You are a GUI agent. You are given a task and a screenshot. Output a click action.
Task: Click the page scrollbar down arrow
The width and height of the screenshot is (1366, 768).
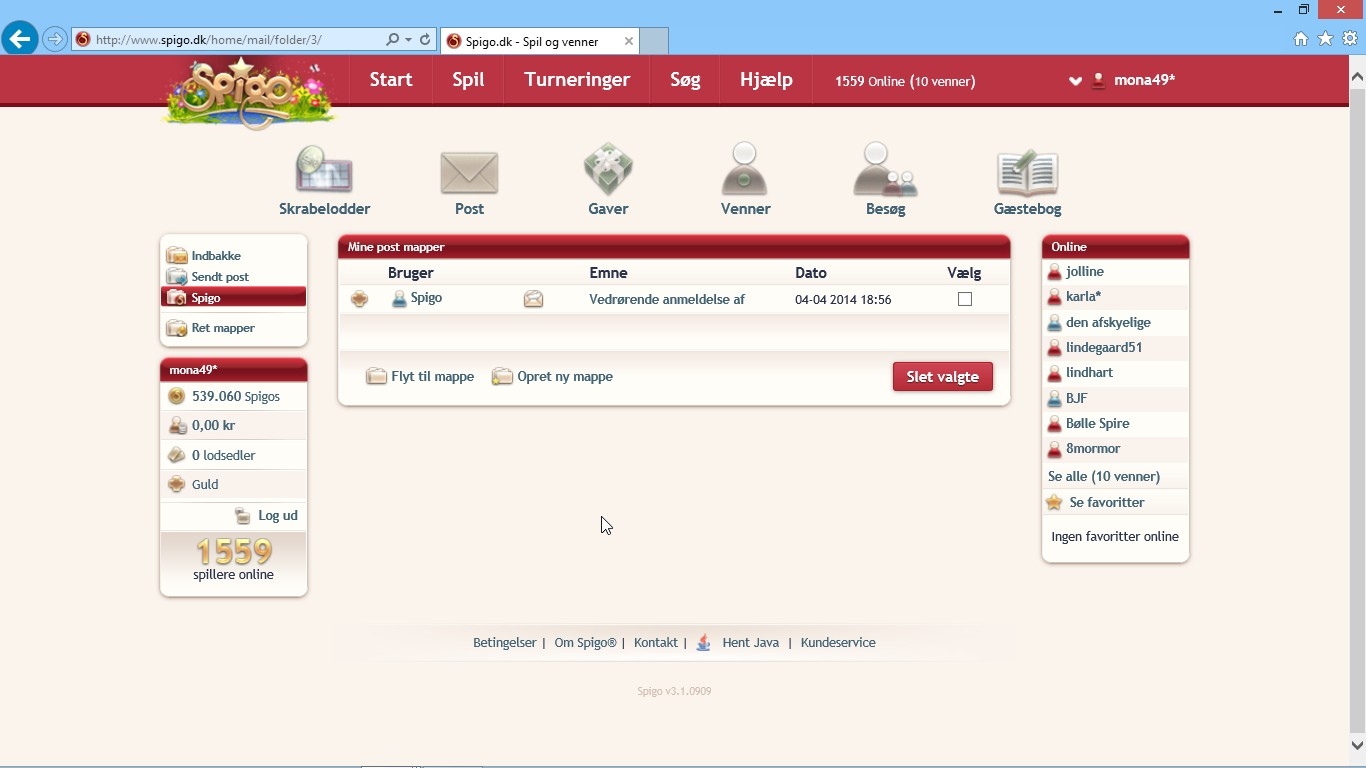pyautogui.click(x=1357, y=745)
